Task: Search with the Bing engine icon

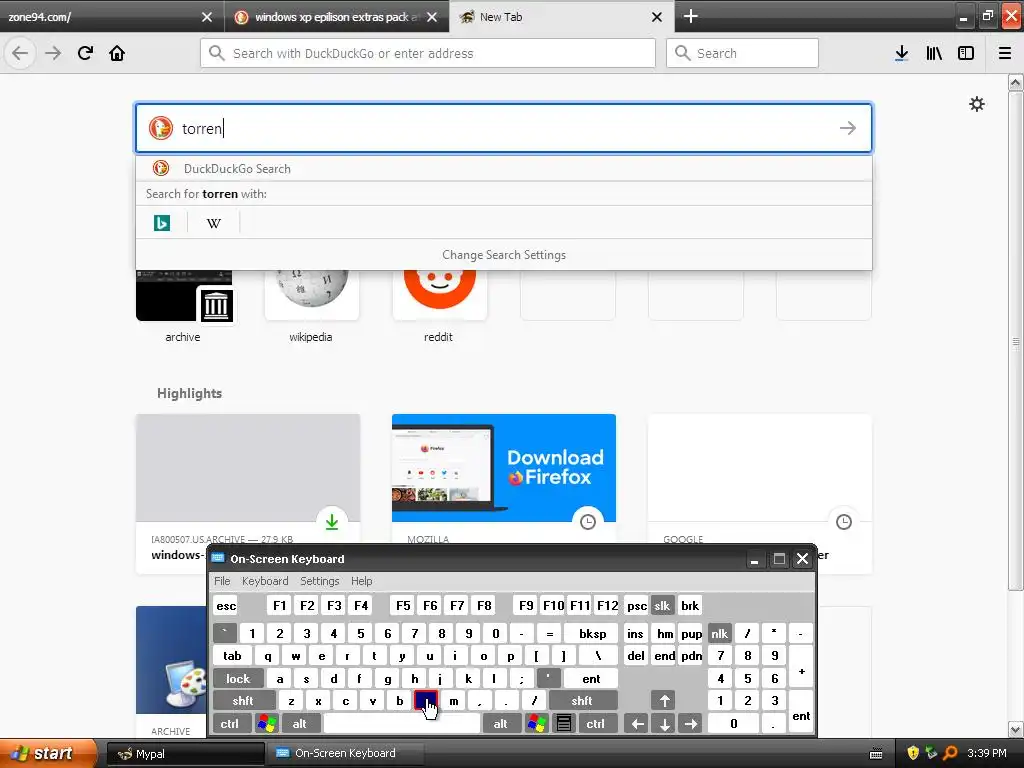Action: [x=162, y=223]
